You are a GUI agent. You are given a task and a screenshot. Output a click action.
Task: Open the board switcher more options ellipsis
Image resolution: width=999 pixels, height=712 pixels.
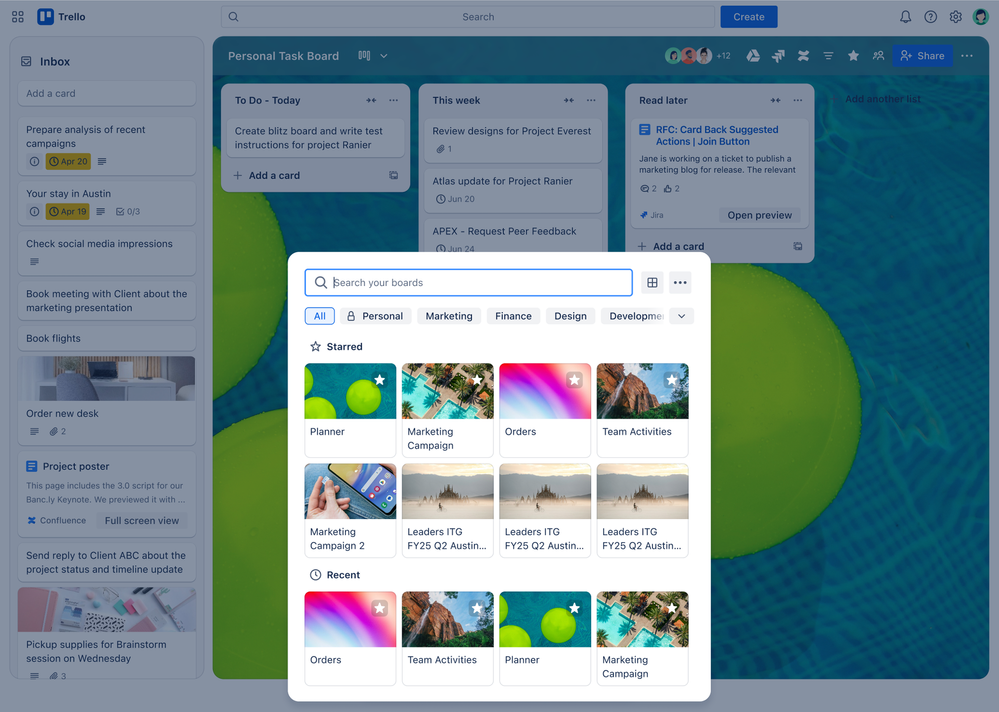coord(680,283)
